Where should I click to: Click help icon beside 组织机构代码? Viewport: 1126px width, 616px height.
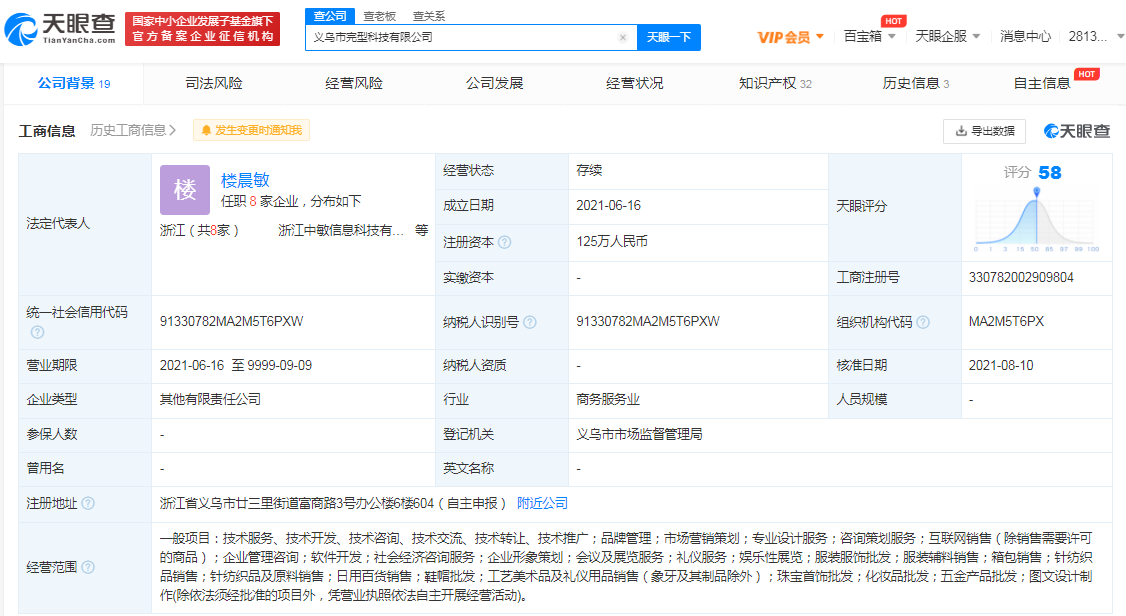click(x=923, y=322)
